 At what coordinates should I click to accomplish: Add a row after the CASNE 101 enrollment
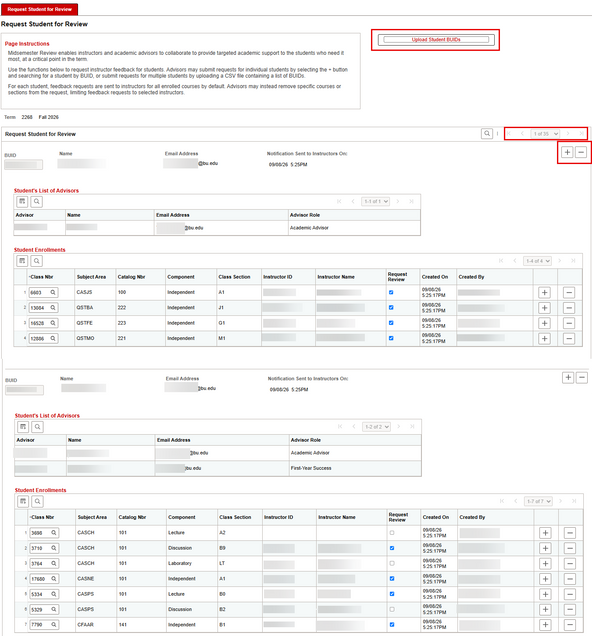click(x=545, y=579)
